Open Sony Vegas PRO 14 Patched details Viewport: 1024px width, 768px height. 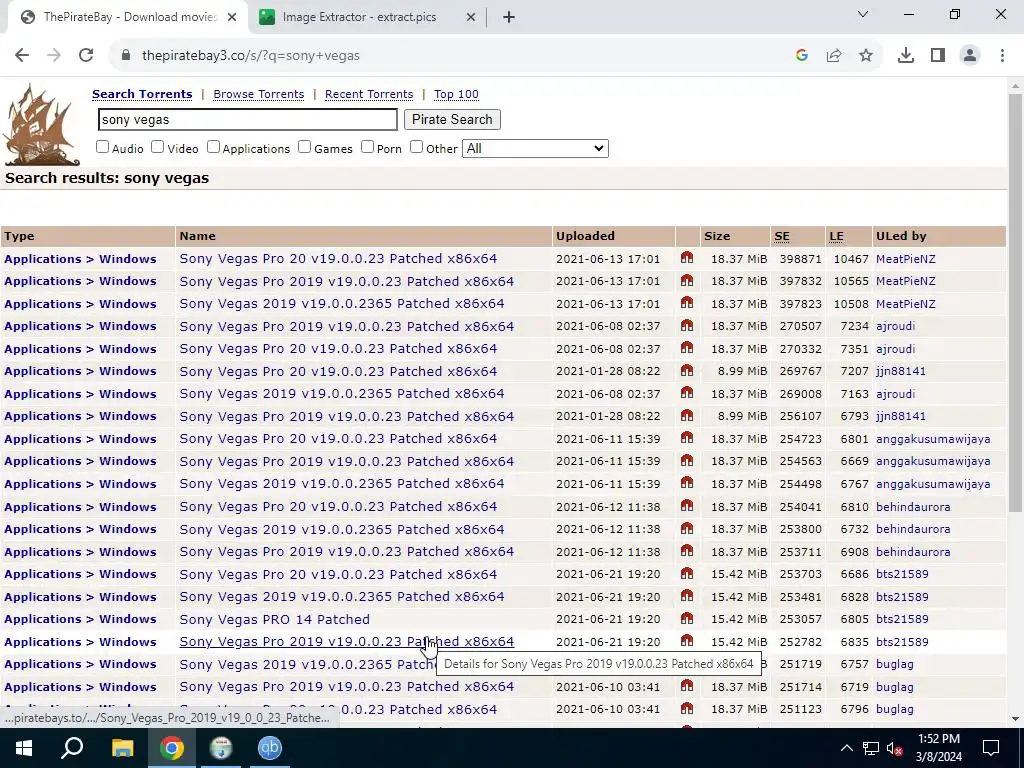[274, 619]
